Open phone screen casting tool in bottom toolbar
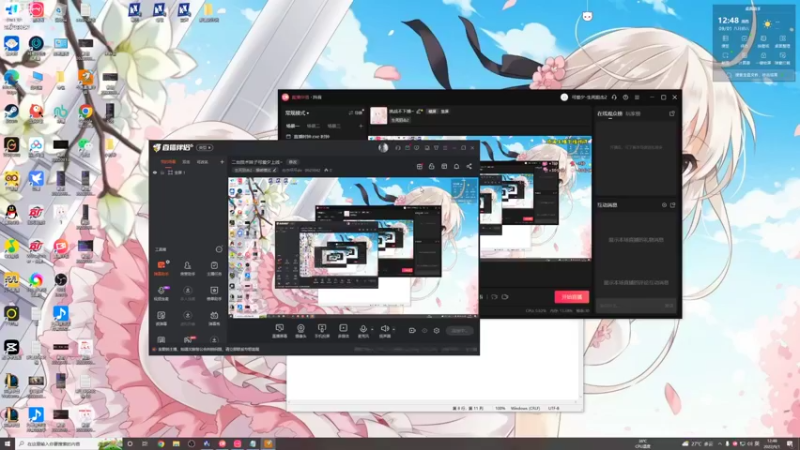 322,331
